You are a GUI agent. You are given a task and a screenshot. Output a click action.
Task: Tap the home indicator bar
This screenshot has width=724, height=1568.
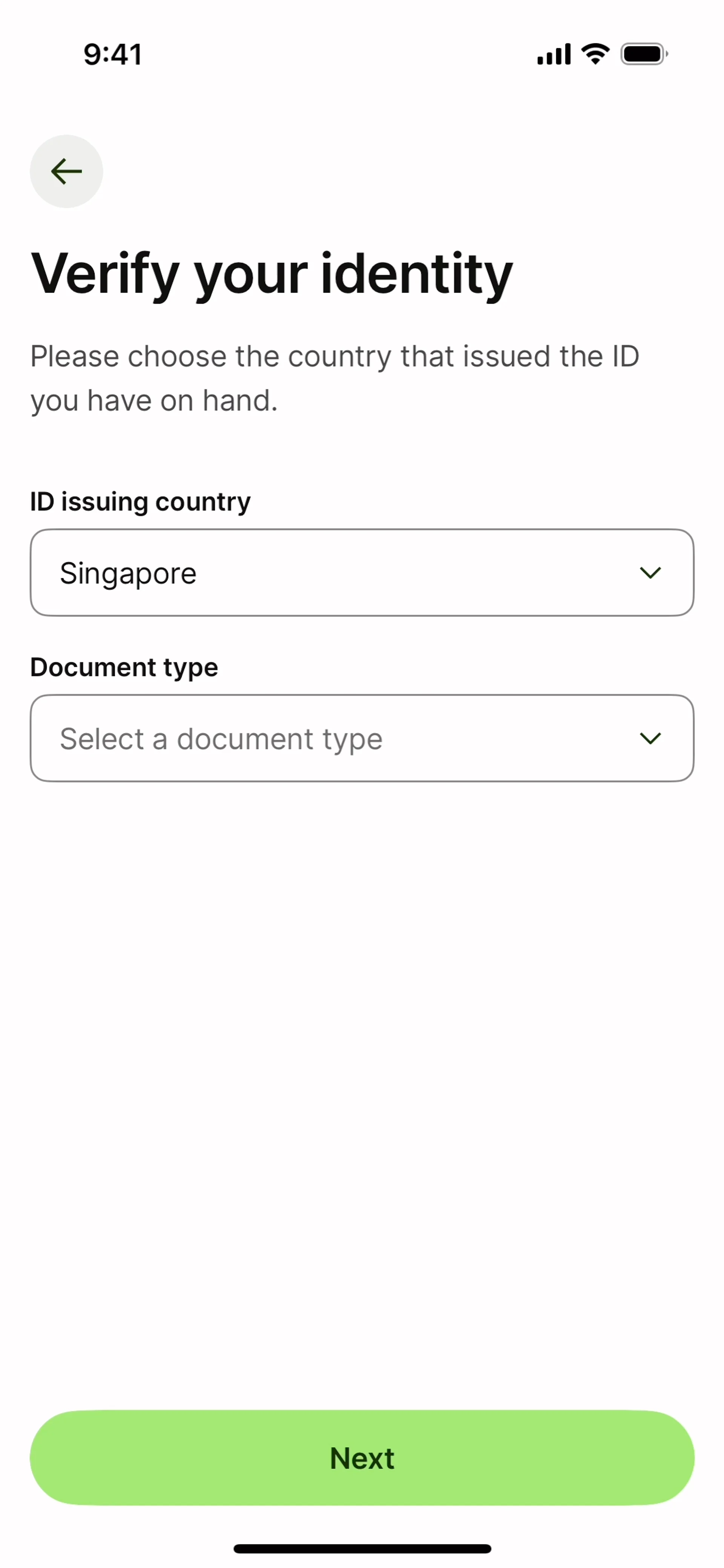[x=362, y=1548]
